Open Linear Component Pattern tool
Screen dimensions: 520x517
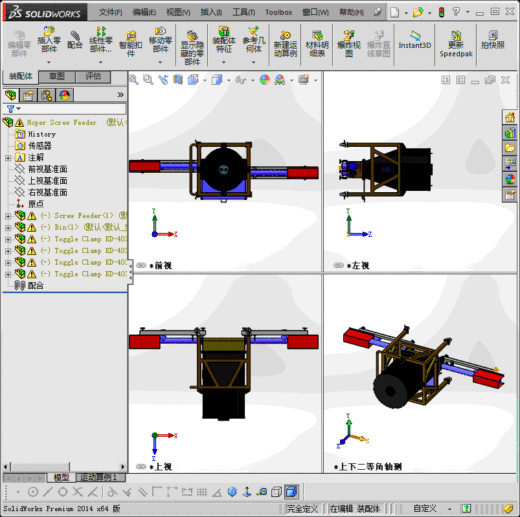[101, 39]
